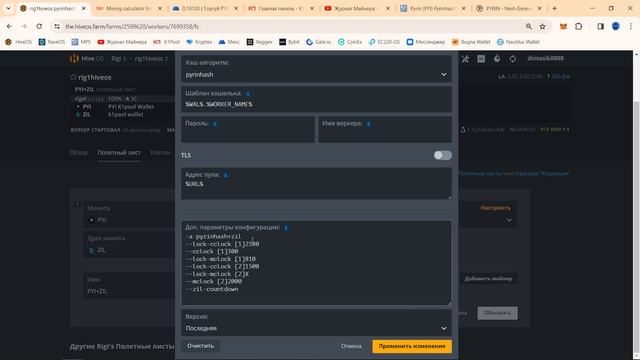640x360 pixels.
Task: Click info icon beside Доп. параметры конфигурации
Action: [x=286, y=227]
